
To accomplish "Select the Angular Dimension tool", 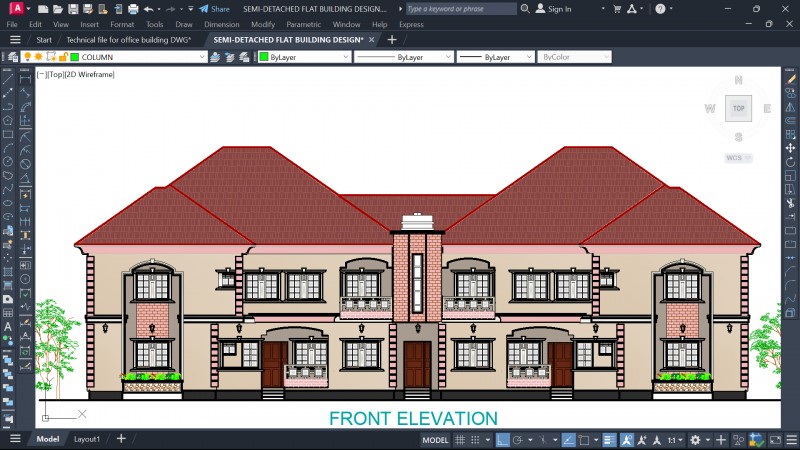I will [x=25, y=178].
